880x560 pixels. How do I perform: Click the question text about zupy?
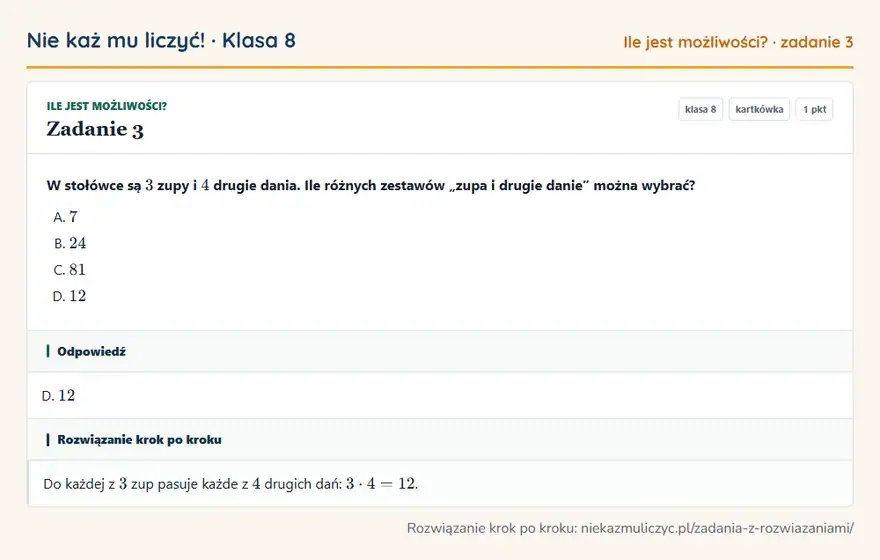point(371,185)
